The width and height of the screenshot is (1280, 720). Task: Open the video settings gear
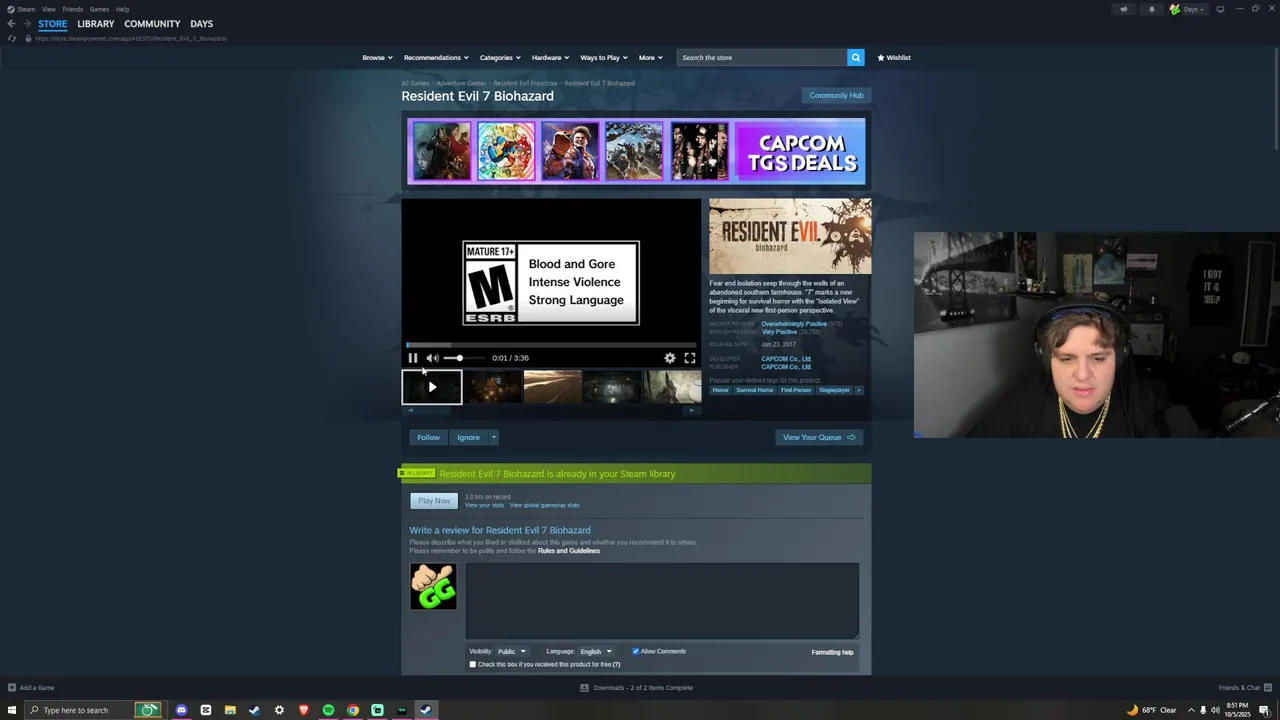pyautogui.click(x=670, y=358)
